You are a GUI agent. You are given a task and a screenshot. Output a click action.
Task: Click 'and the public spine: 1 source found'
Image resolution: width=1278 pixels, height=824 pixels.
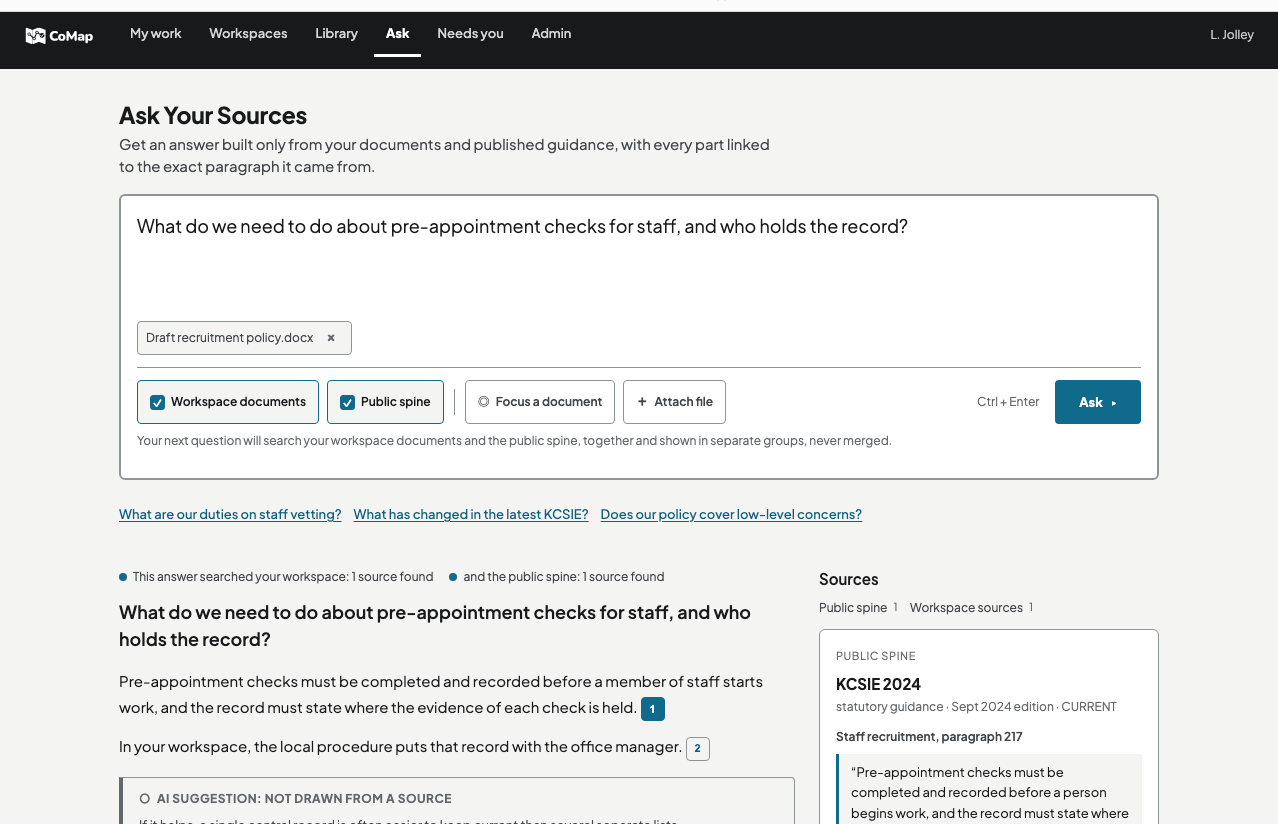click(x=564, y=577)
